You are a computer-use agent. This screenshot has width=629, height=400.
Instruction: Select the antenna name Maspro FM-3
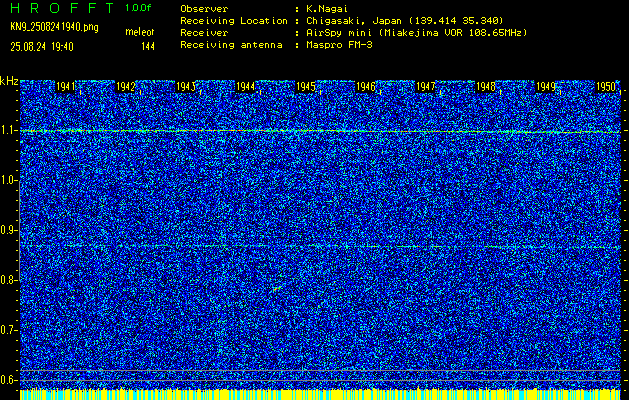tap(339, 45)
